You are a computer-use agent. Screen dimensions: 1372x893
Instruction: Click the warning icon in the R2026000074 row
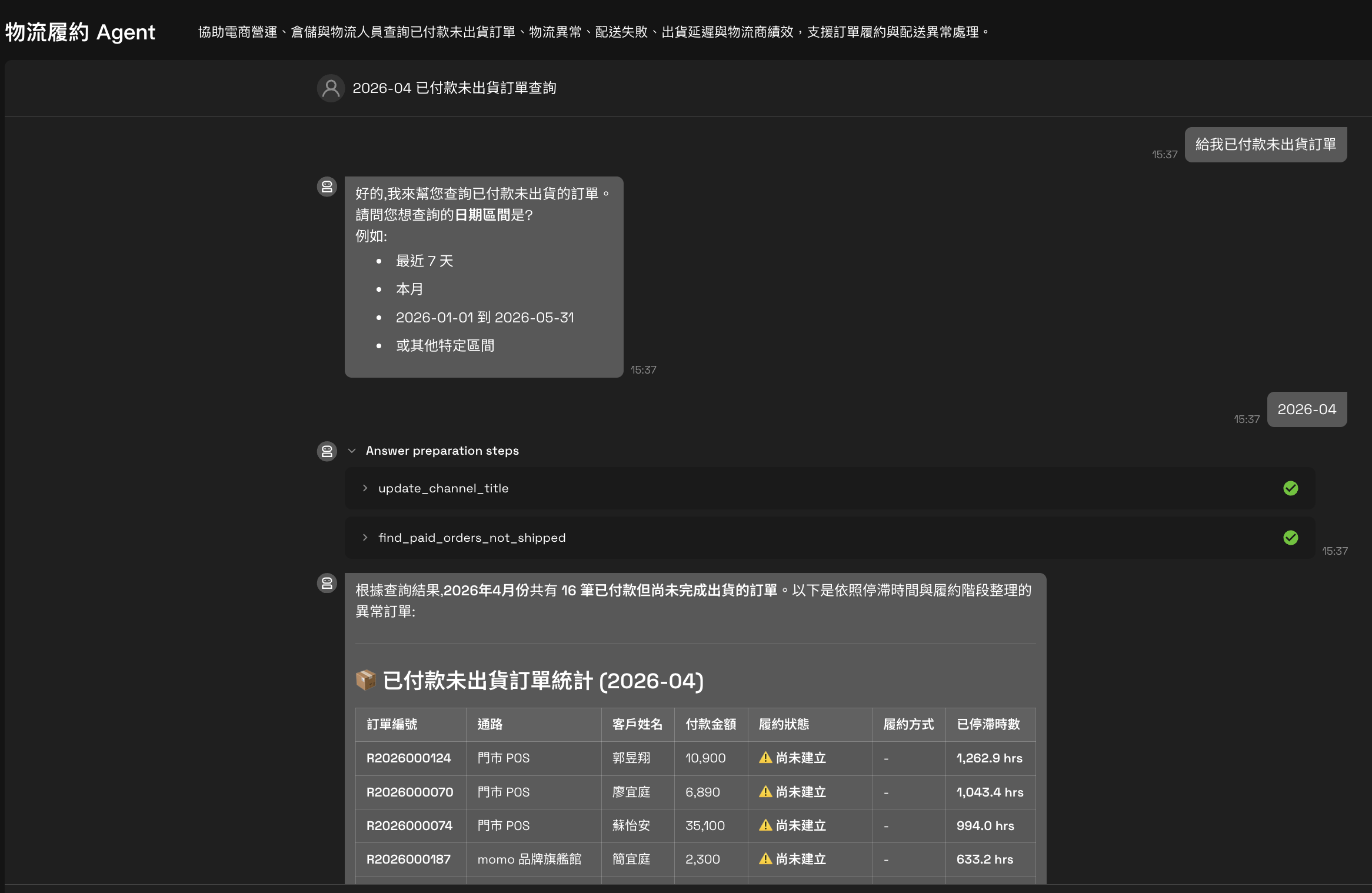(x=765, y=825)
